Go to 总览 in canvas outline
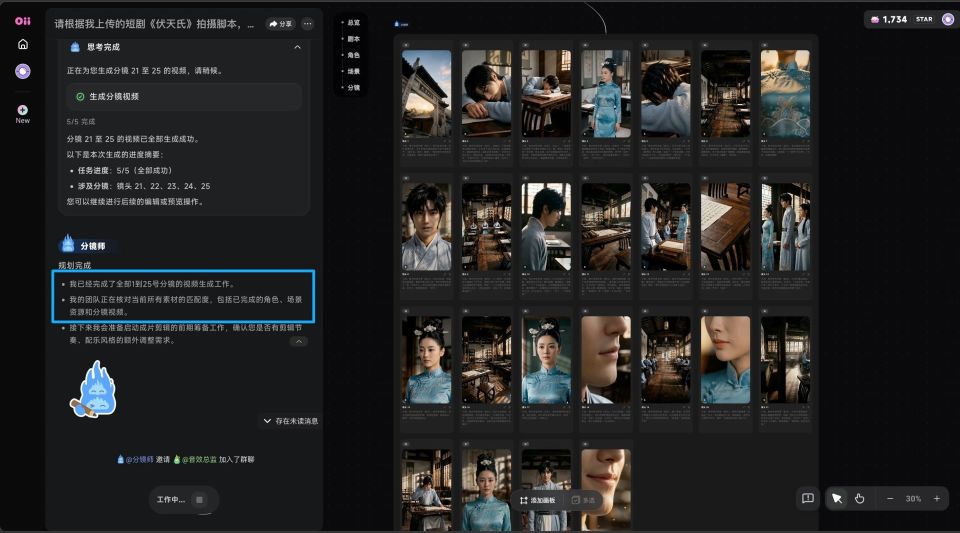 pyautogui.click(x=352, y=23)
